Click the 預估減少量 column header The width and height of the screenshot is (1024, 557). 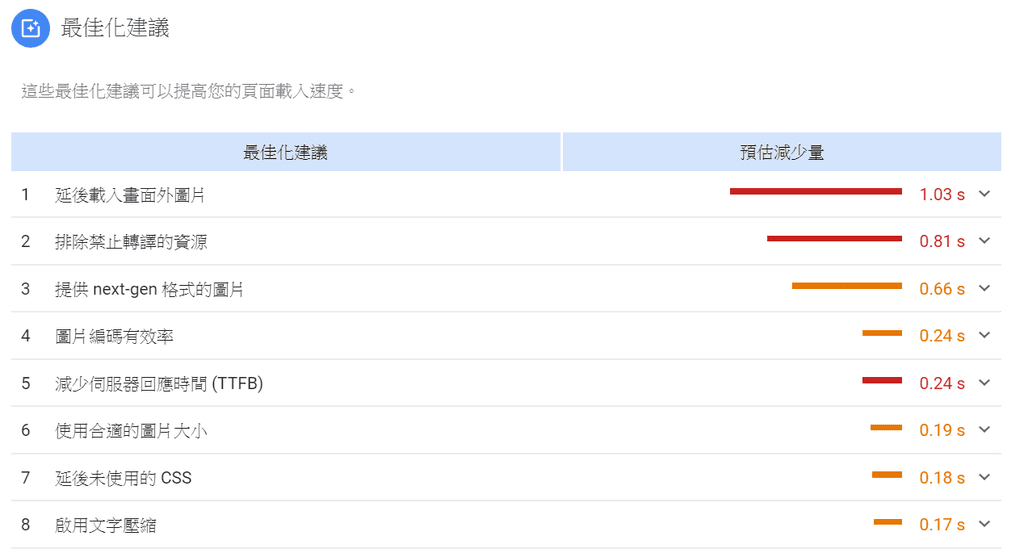(782, 152)
